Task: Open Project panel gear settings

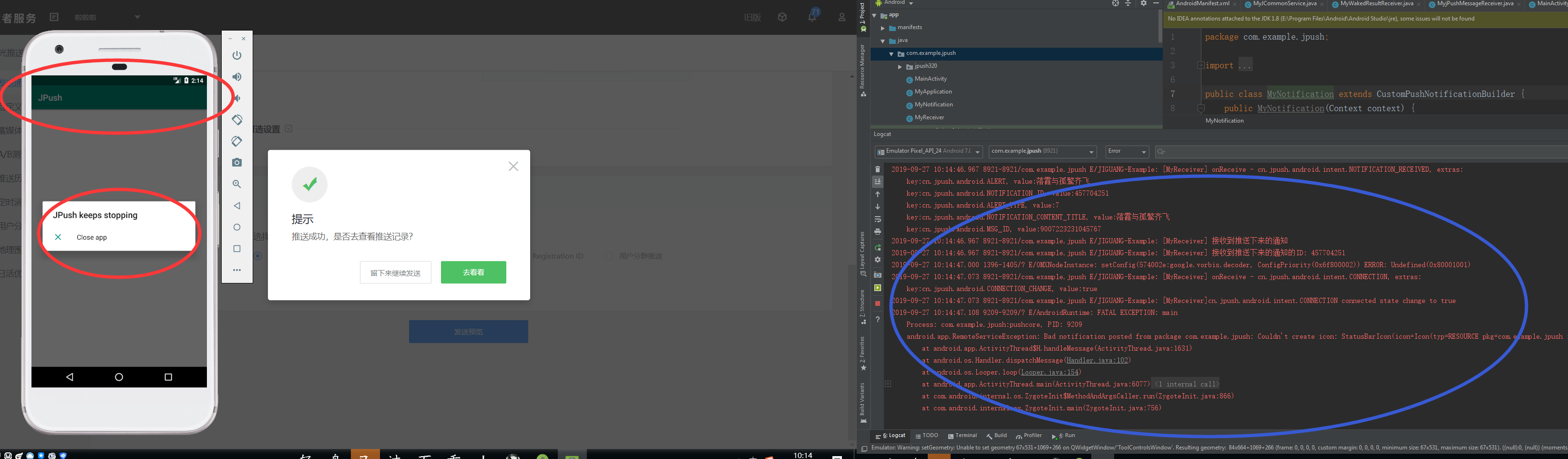Action: pos(1143,4)
